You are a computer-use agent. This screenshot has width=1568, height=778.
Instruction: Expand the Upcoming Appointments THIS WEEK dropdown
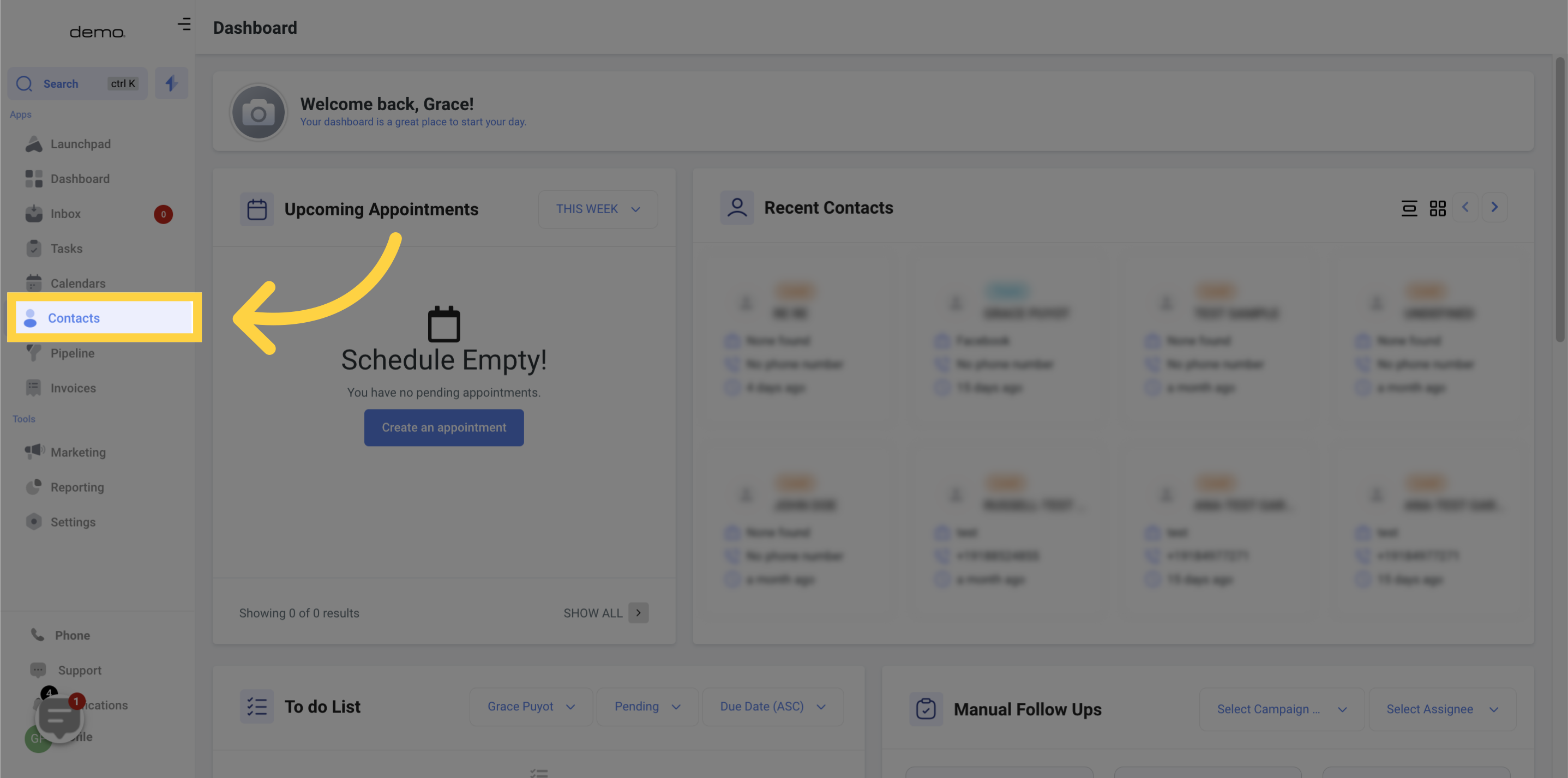coord(598,209)
